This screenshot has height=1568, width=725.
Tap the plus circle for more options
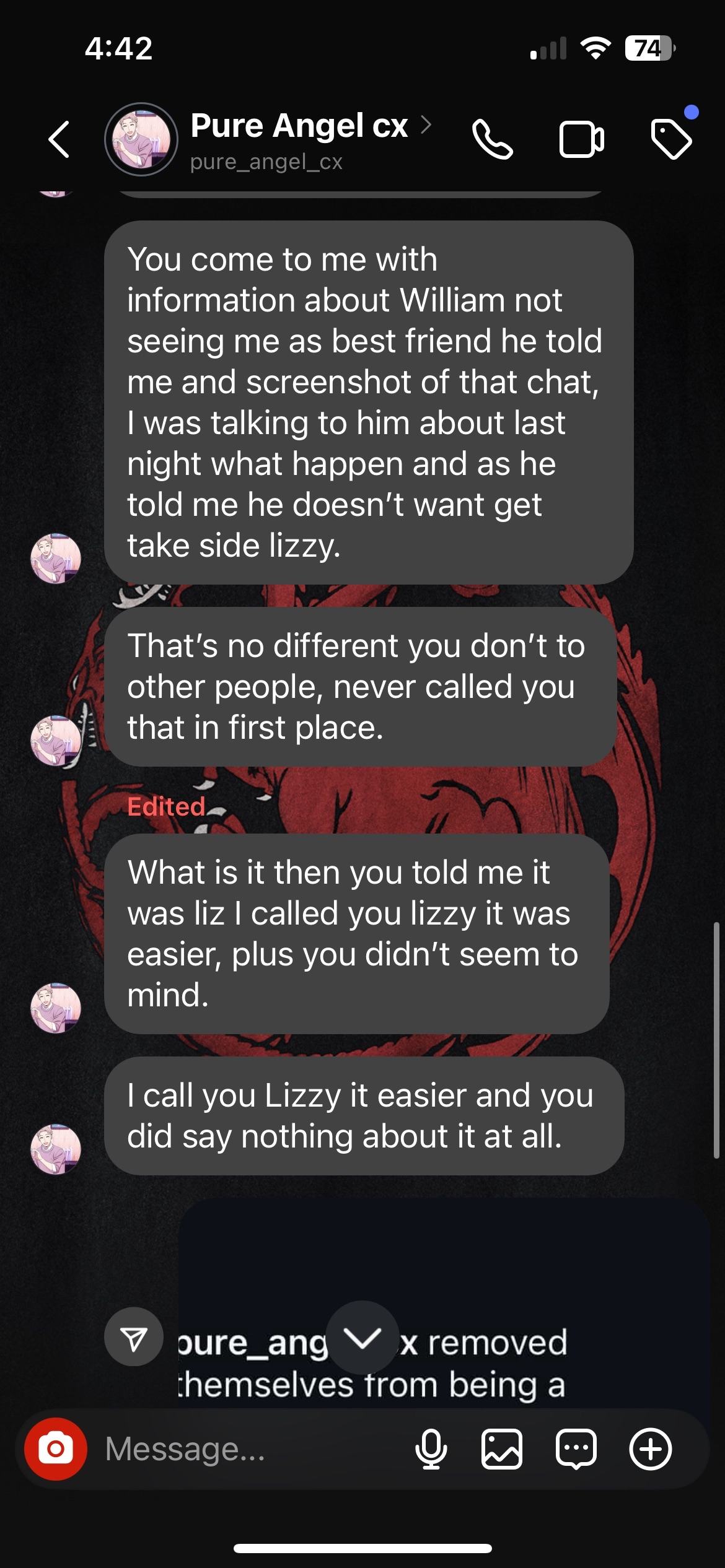[x=651, y=1449]
